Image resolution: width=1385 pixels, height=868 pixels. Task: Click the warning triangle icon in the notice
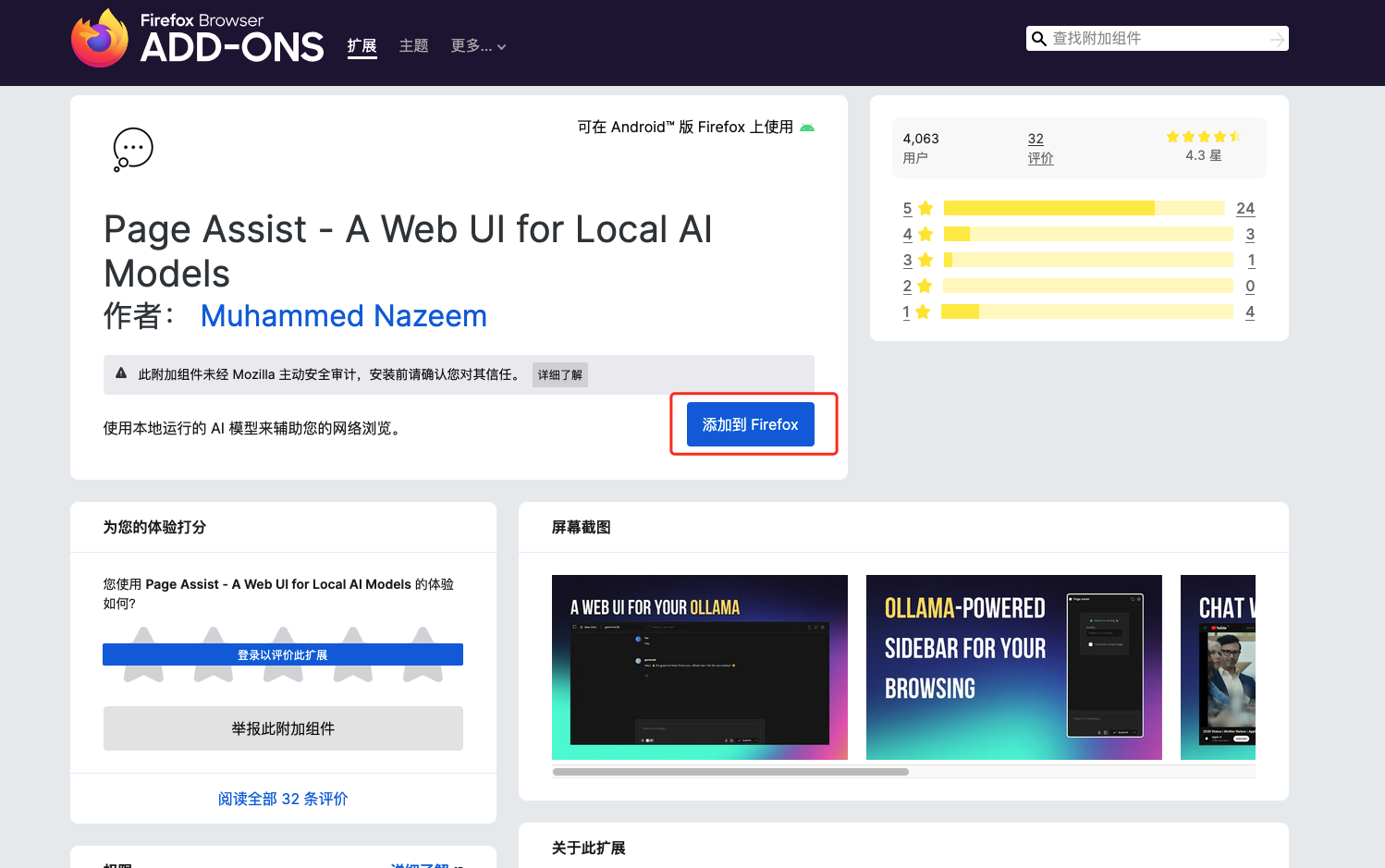(x=121, y=373)
